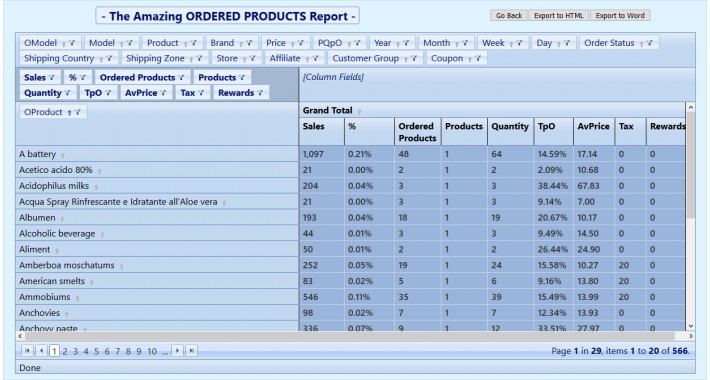This screenshot has height=380, width=710.
Task: Go to the previous page arrow
Action: 42,351
